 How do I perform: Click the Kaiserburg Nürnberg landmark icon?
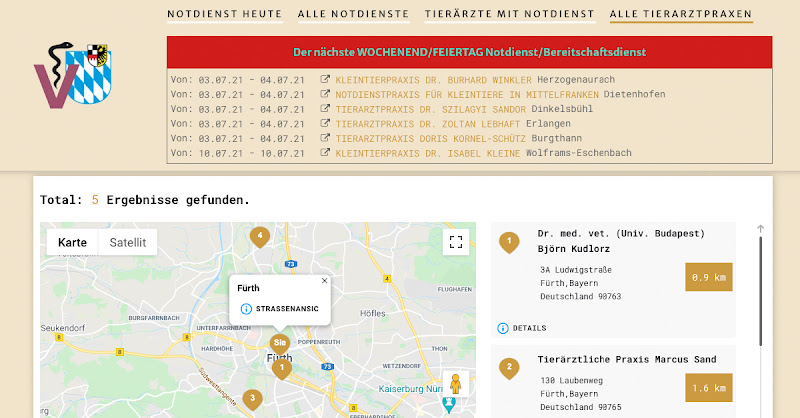[449, 405]
